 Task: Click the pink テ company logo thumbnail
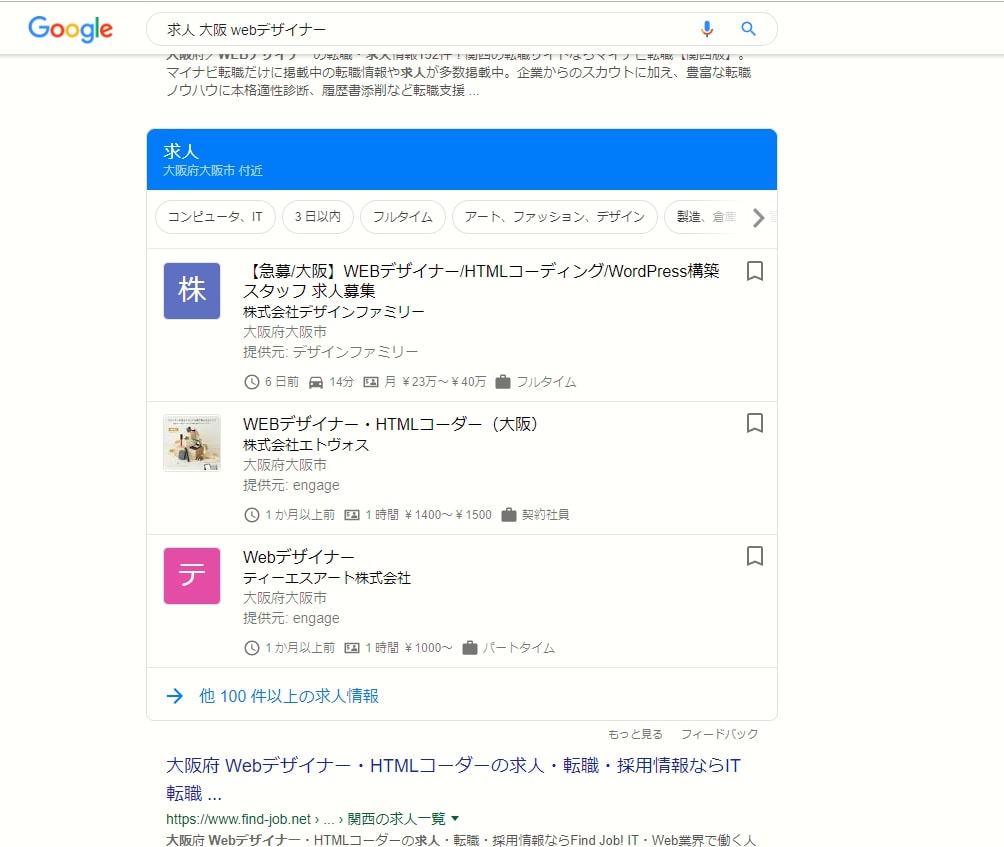click(x=192, y=576)
